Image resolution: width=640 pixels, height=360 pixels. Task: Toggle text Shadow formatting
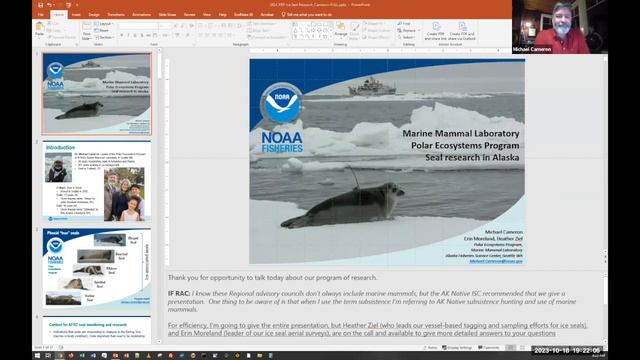(142, 36)
